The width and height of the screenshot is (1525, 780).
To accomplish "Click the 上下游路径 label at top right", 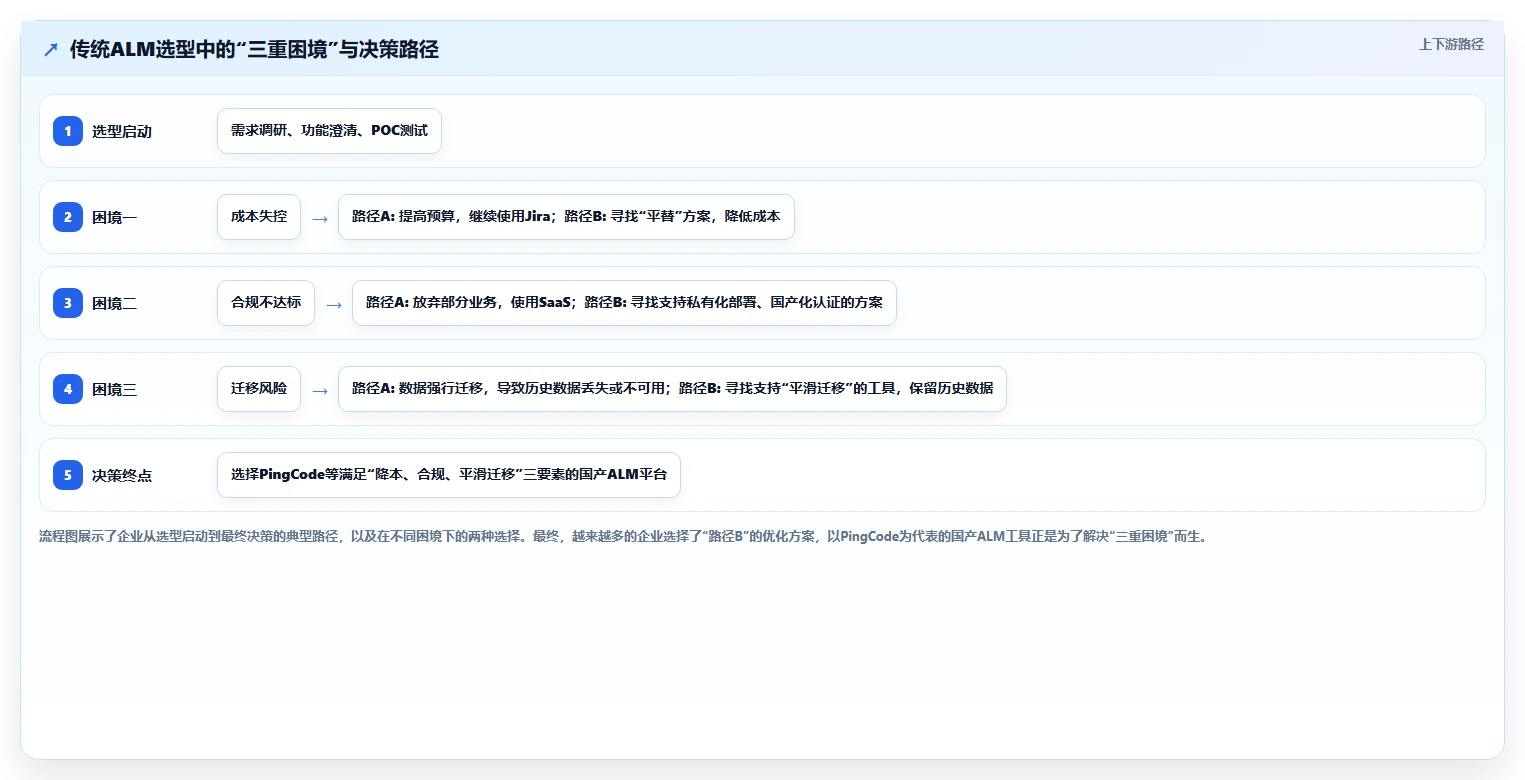I will [x=1451, y=44].
